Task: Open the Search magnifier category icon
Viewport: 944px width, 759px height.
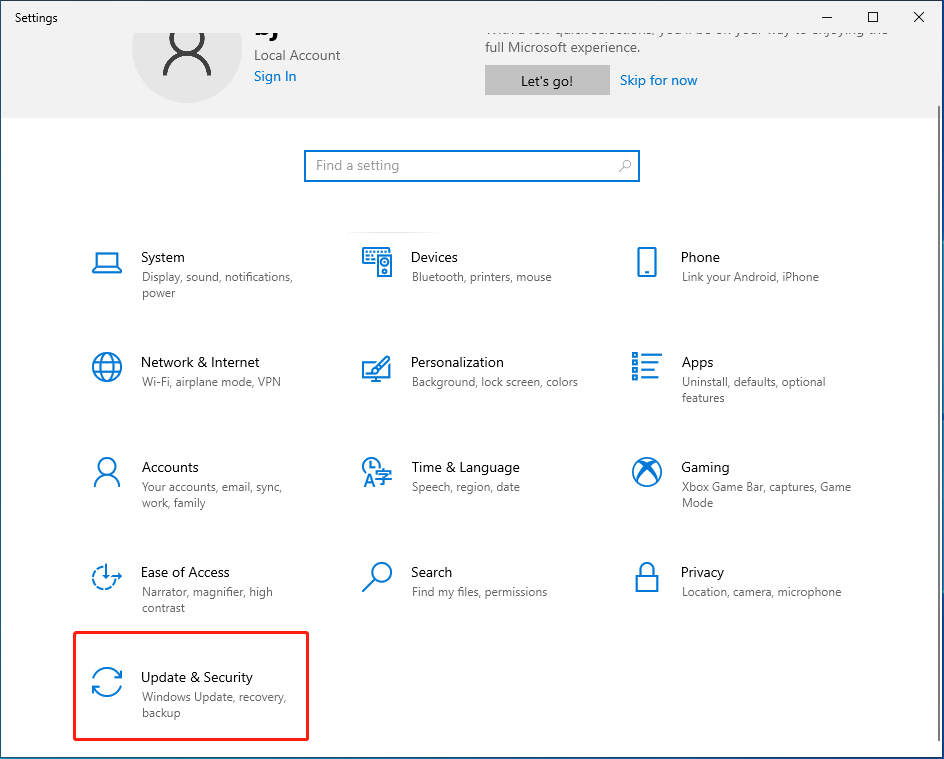Action: (x=377, y=577)
